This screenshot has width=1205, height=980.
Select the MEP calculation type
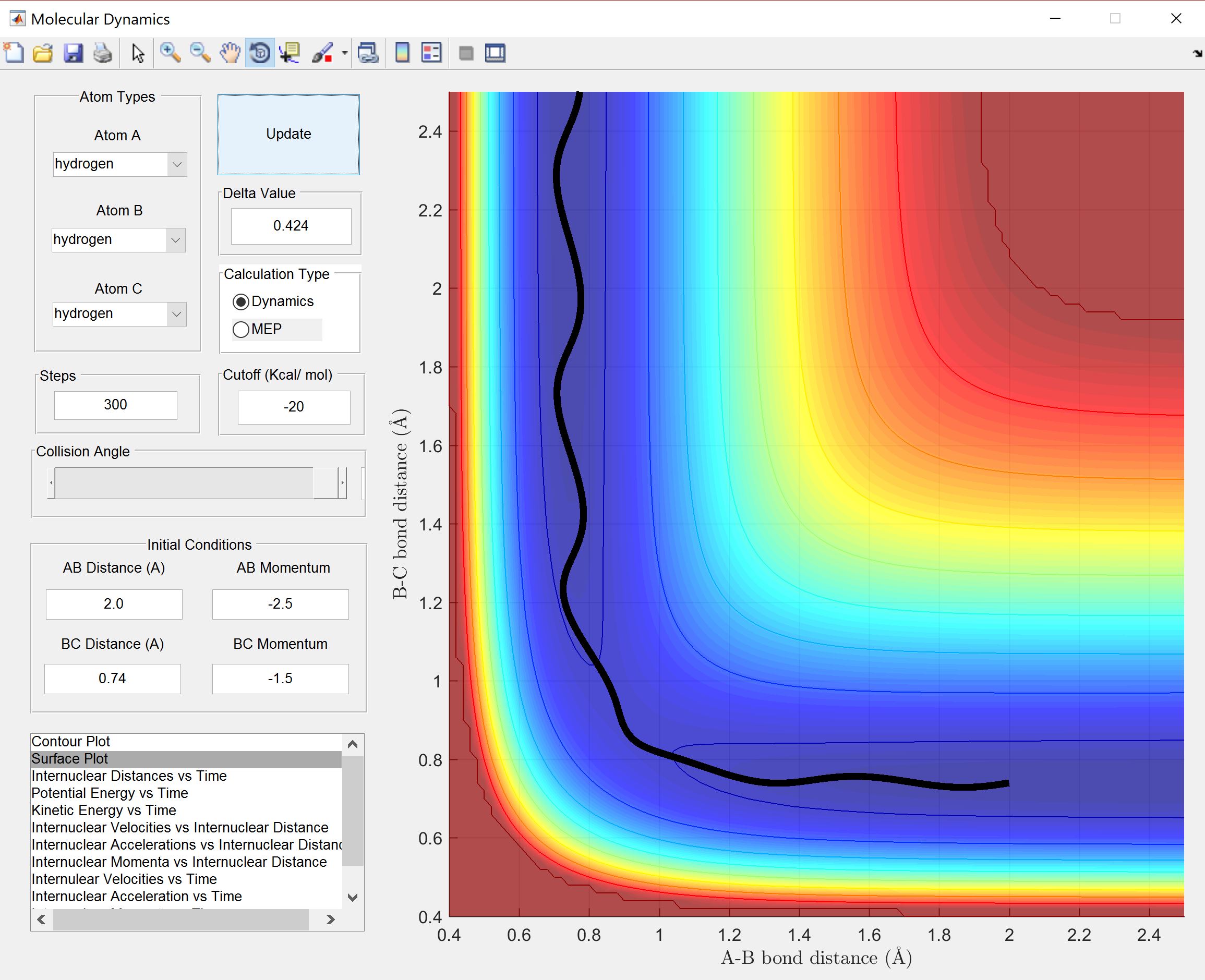pyautogui.click(x=241, y=329)
